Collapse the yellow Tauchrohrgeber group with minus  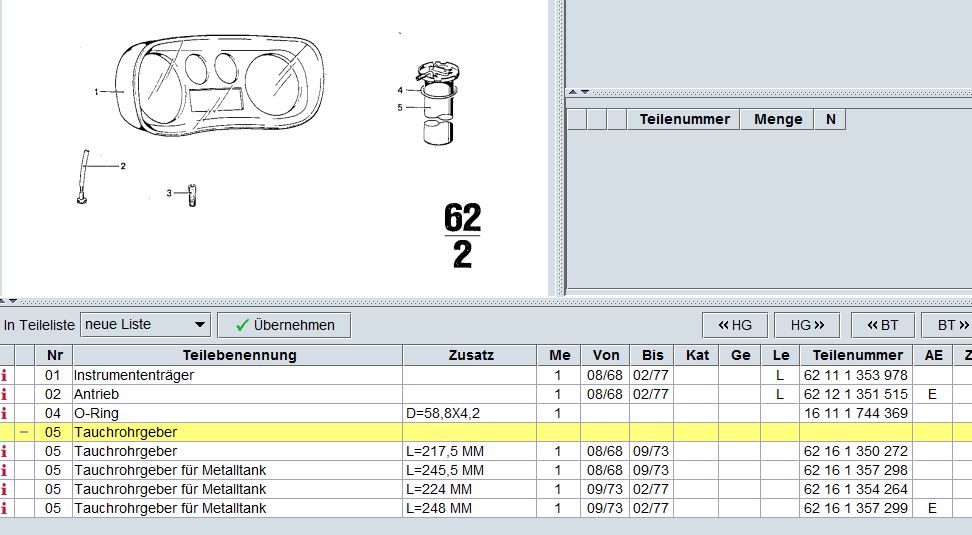point(25,432)
